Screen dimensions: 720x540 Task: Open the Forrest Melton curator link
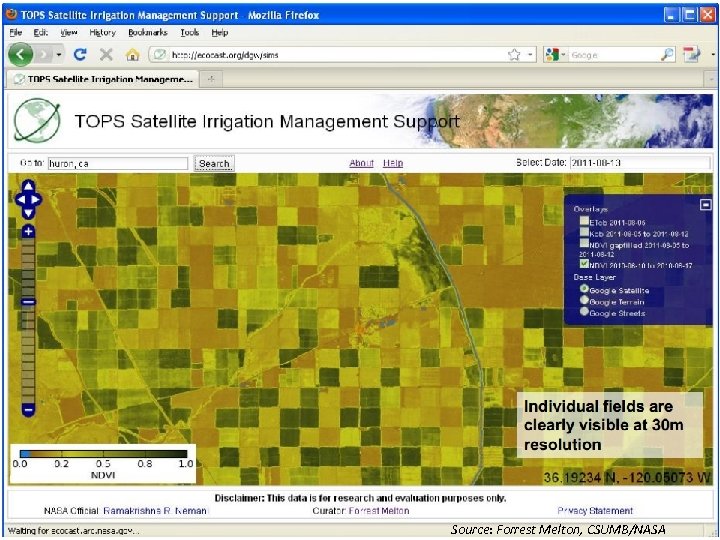379,511
